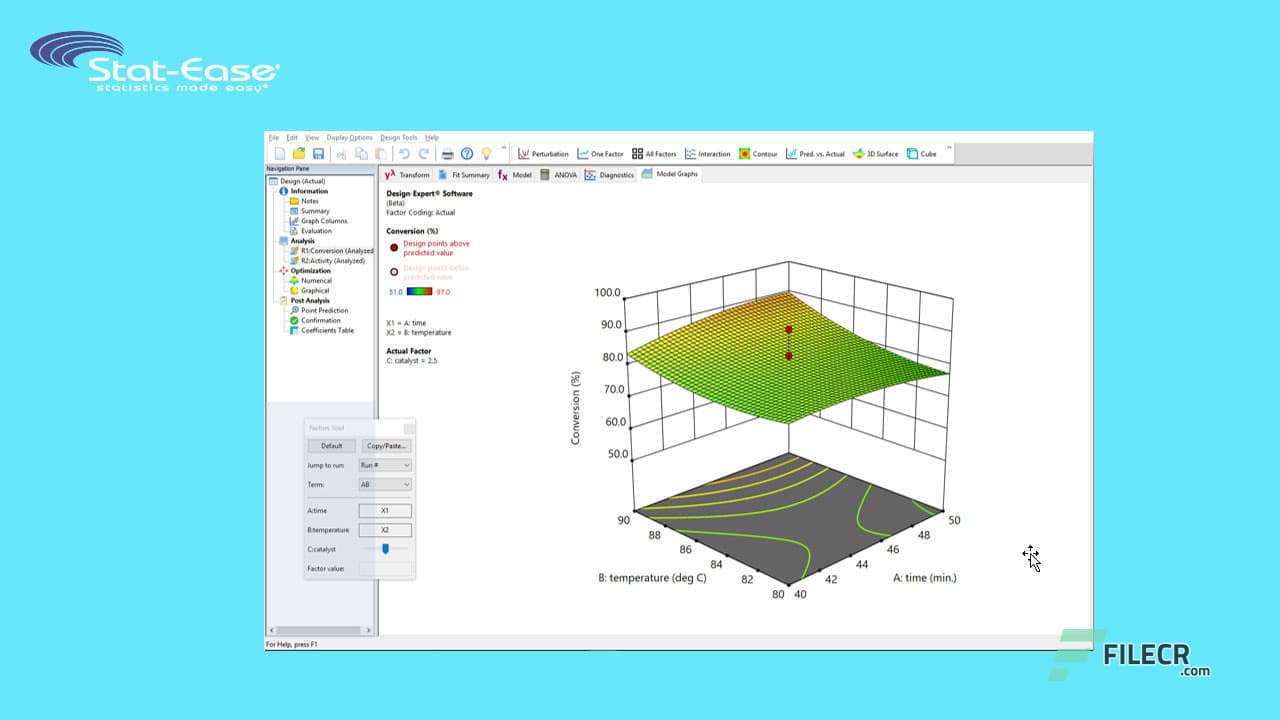
Task: Click the Default button in Factors Tool
Action: coord(331,446)
